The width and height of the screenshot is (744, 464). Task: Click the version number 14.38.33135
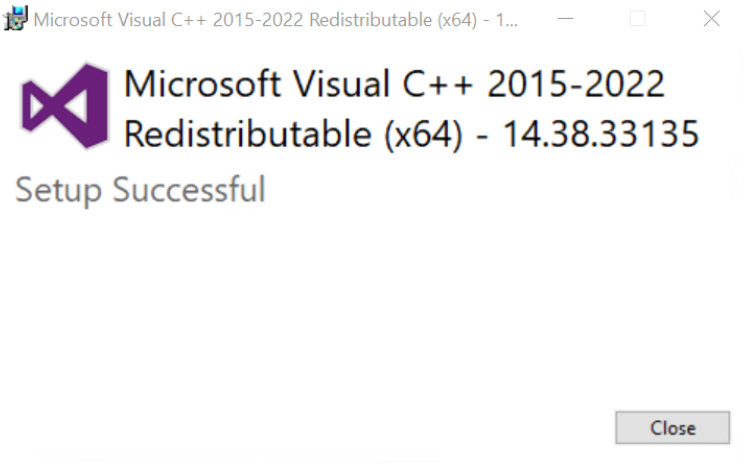(x=599, y=135)
